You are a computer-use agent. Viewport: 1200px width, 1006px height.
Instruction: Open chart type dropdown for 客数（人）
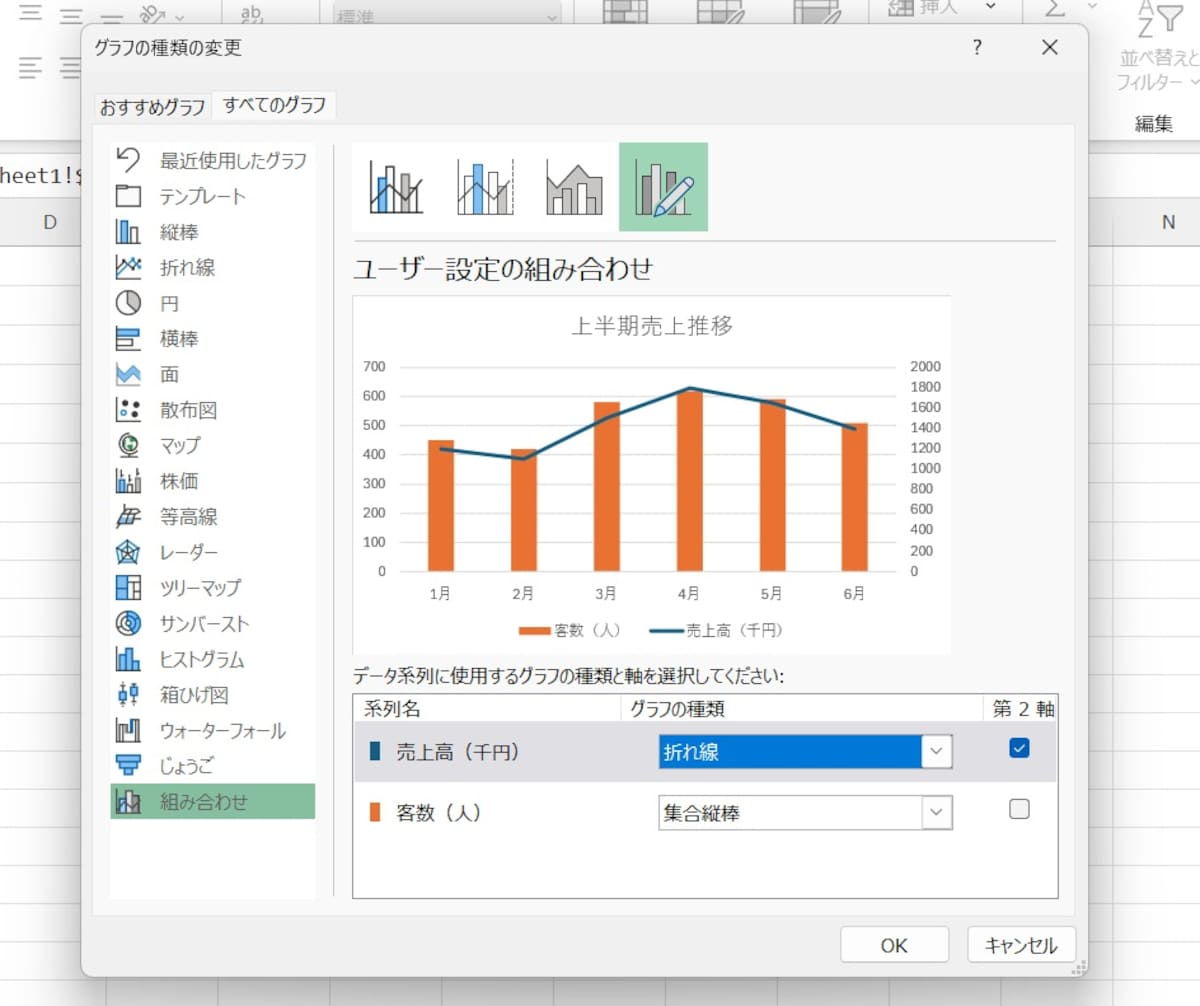[936, 813]
